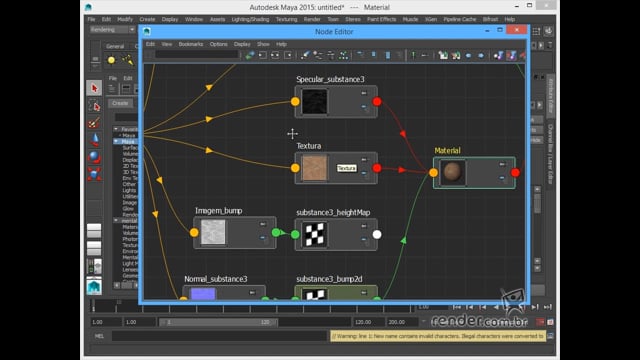
Task: Click the red output port of Material
Action: click(515, 173)
